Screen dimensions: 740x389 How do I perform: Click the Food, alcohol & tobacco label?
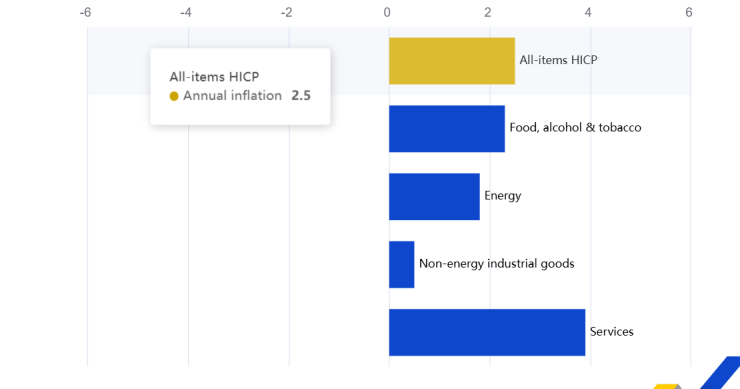tap(575, 127)
